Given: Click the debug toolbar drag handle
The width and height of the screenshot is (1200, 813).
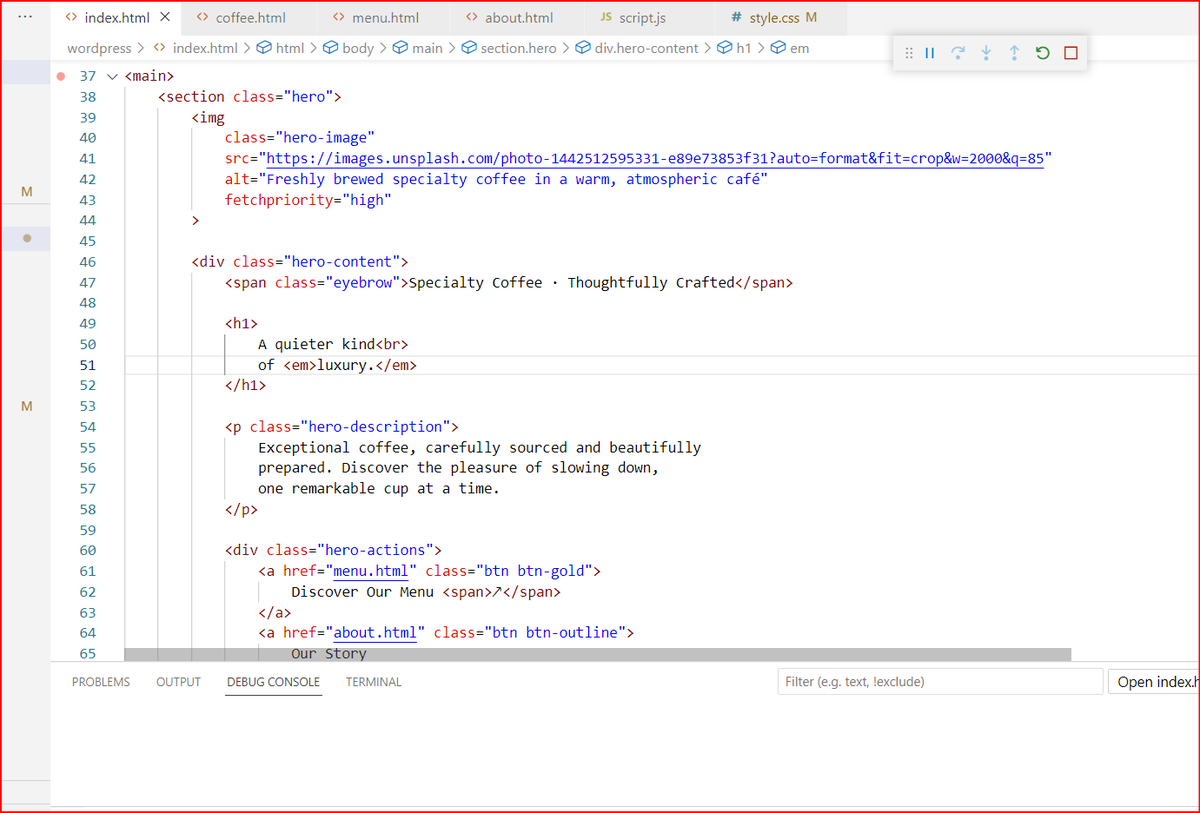Looking at the screenshot, I should (x=909, y=53).
